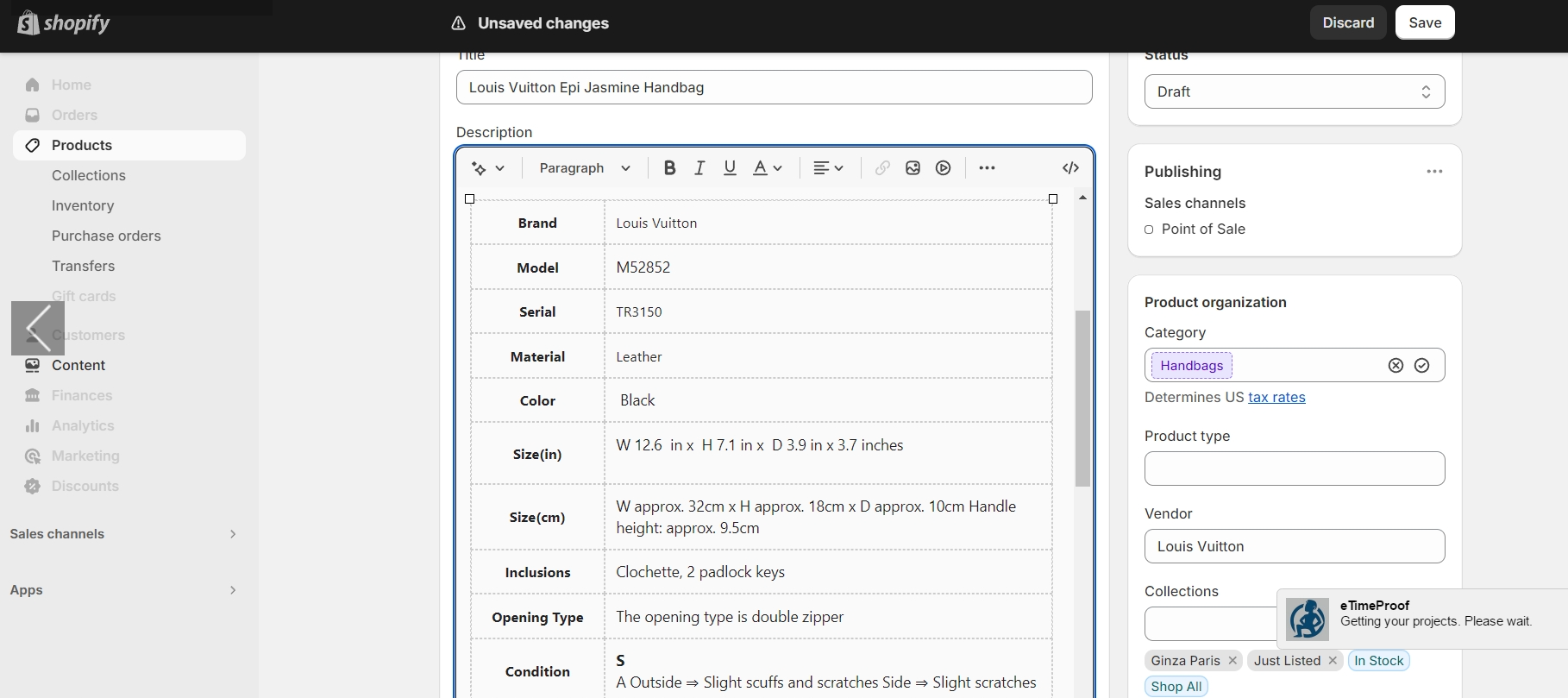The image size is (1568, 698).
Task: Click the editor scroll up arrow
Action: pyautogui.click(x=1082, y=198)
